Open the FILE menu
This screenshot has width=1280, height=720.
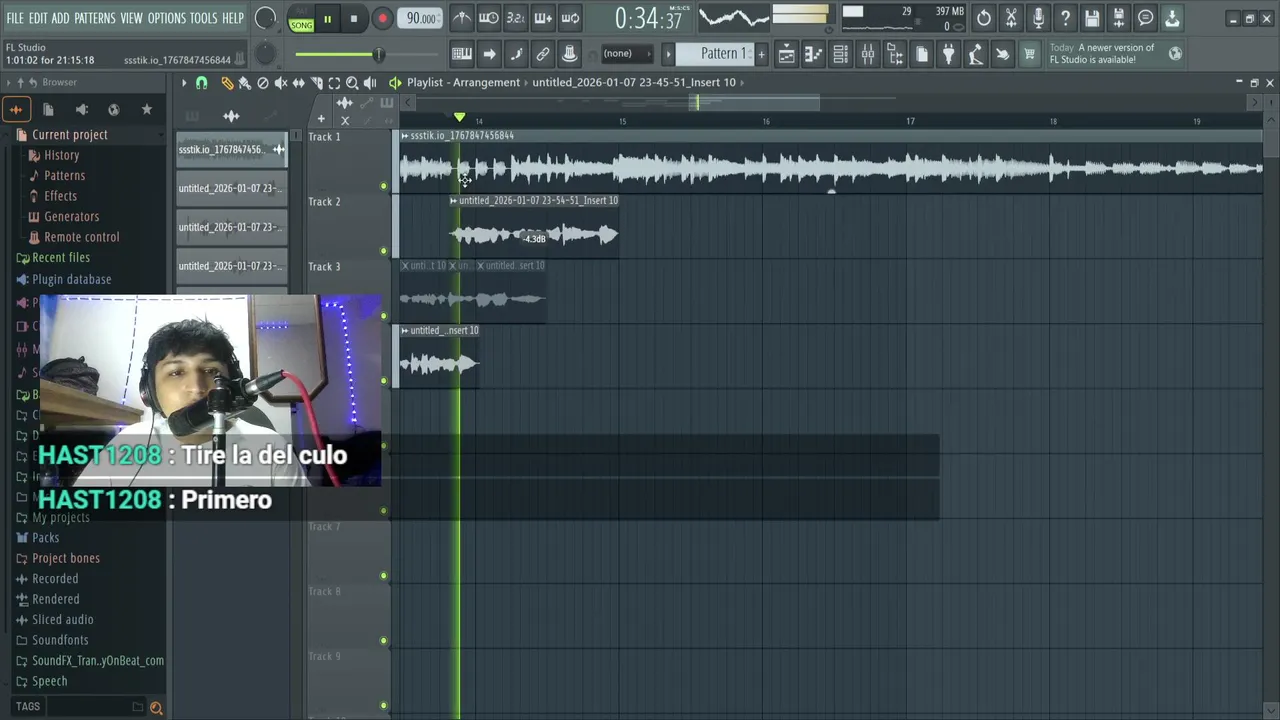[x=15, y=19]
